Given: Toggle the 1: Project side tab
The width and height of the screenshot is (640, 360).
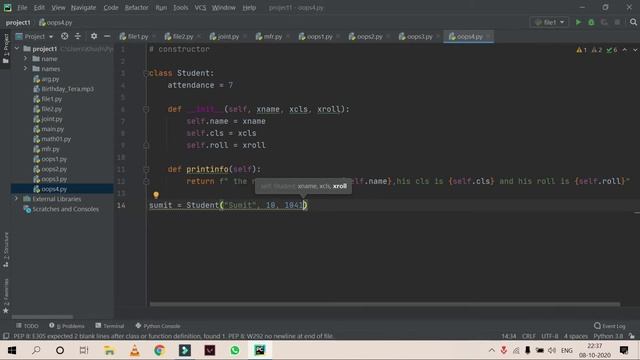Looking at the screenshot, I should 6,49.
